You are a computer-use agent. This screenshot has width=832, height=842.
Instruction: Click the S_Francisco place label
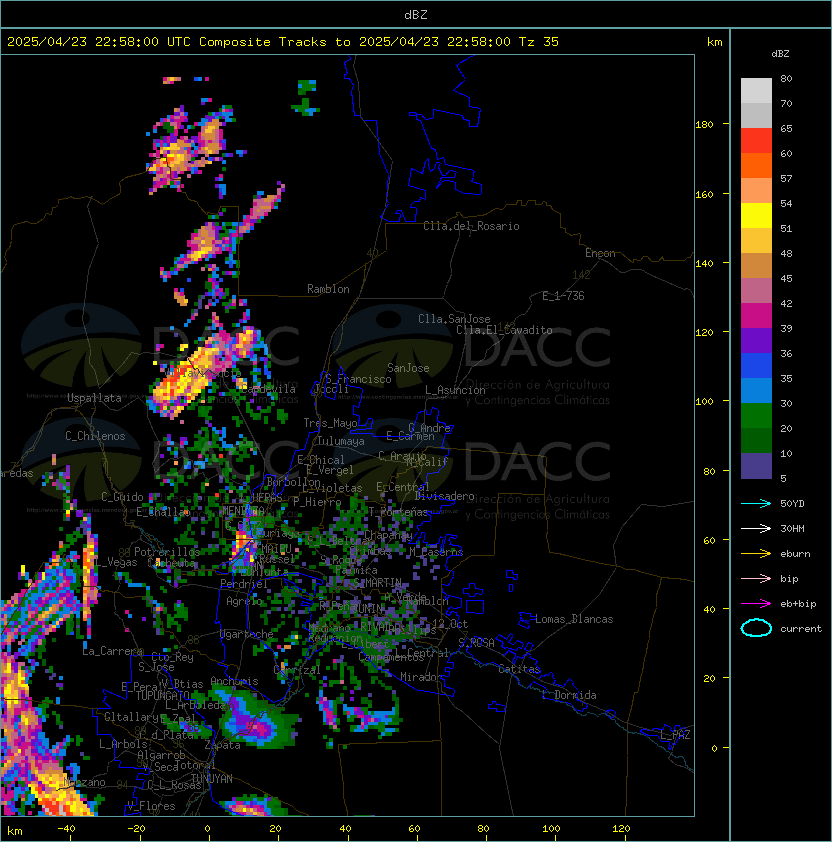[x=358, y=379]
